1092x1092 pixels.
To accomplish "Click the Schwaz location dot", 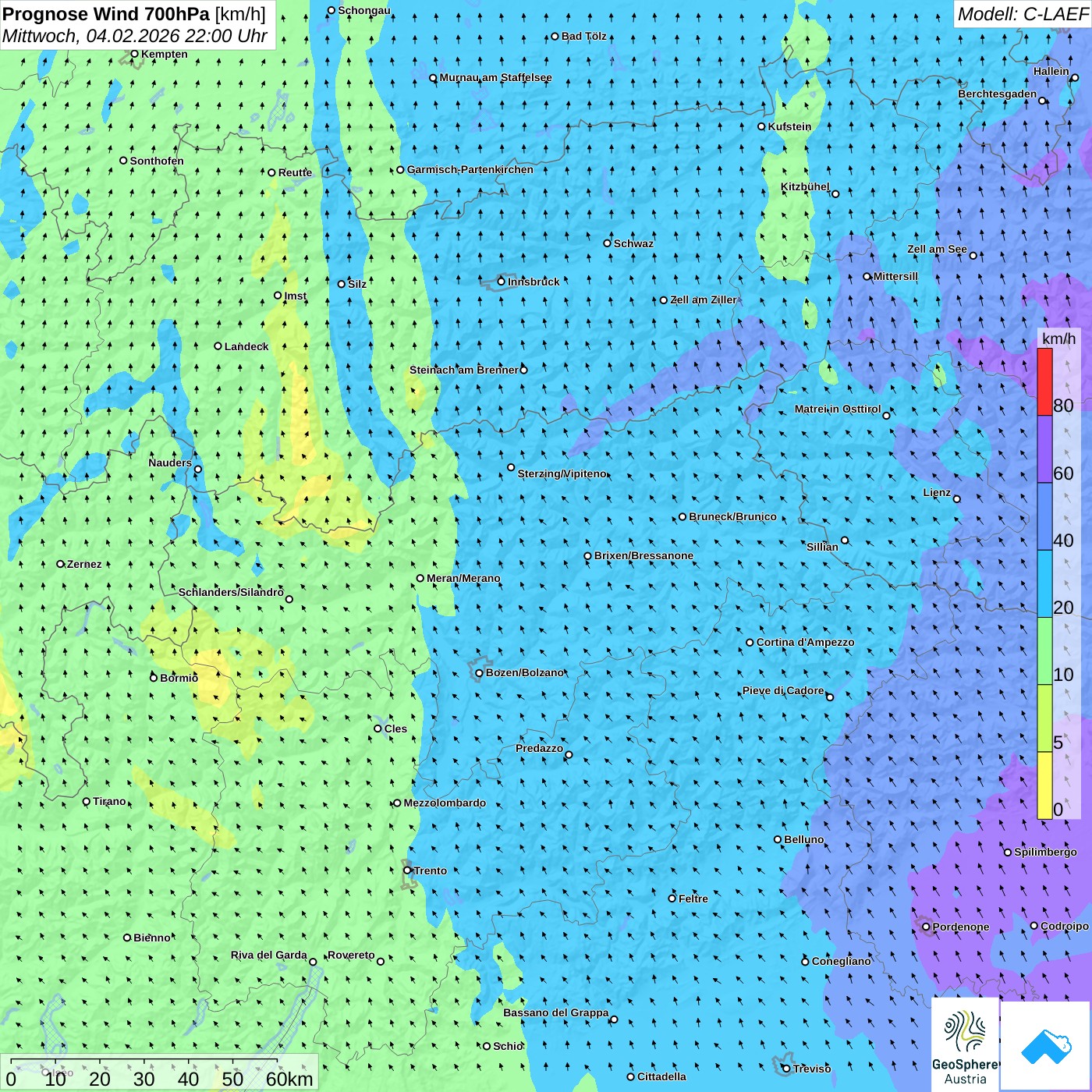I will coord(607,243).
